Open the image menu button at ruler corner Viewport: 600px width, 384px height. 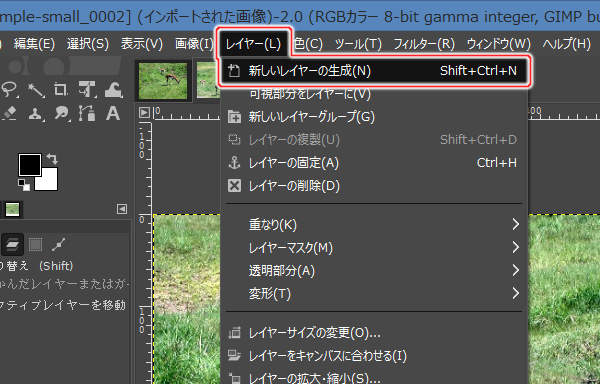pyautogui.click(x=144, y=112)
